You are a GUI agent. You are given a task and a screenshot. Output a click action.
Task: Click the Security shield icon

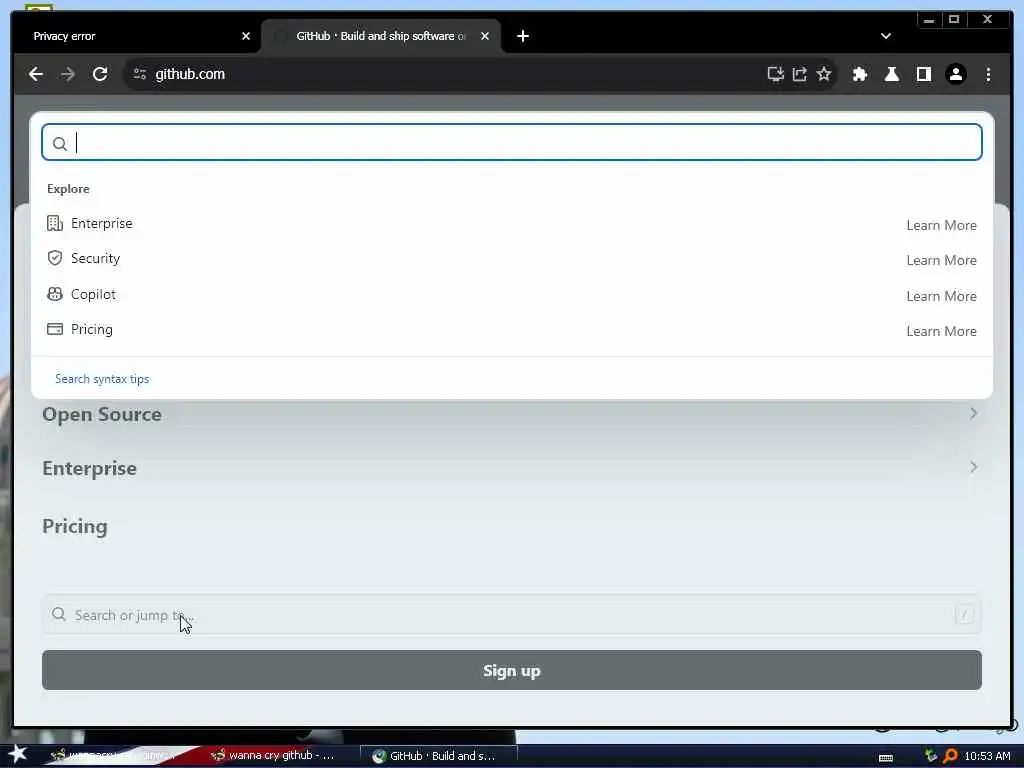(55, 258)
